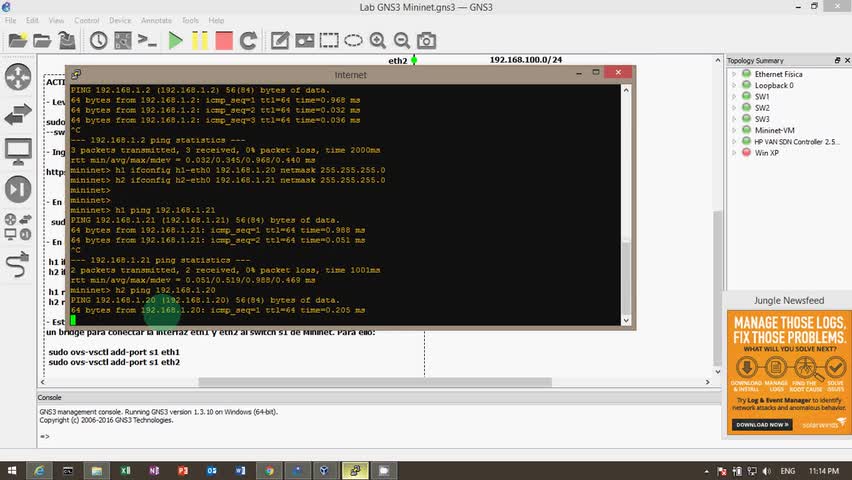The image size is (852, 480).
Task: Expand SW3 node in Topology Summary
Action: pyautogui.click(x=734, y=119)
